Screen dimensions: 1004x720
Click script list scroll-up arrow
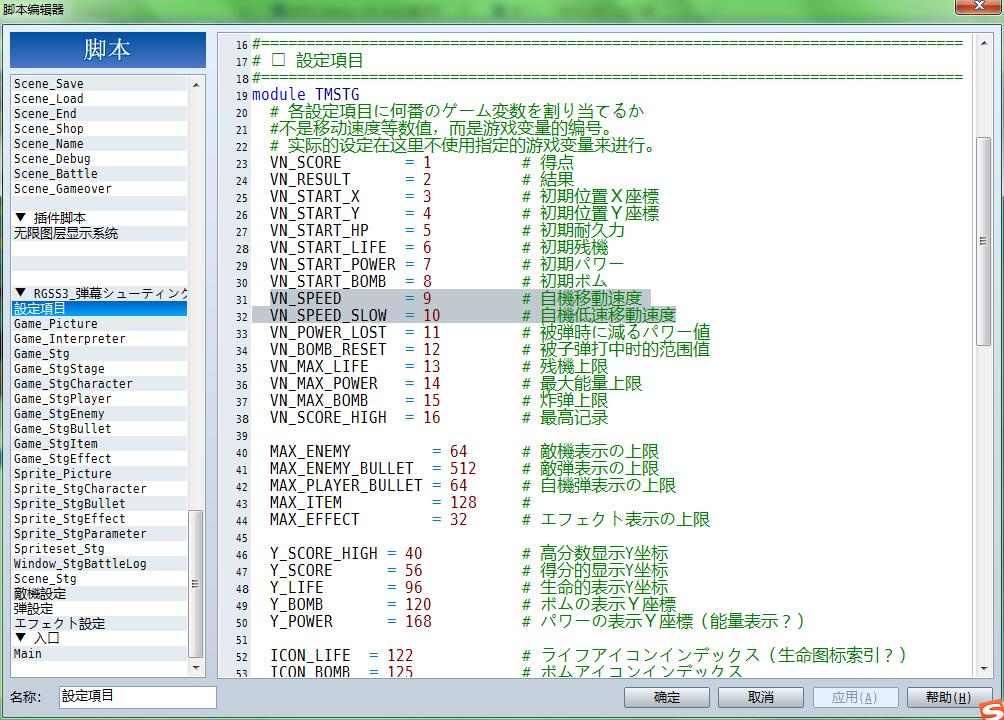pyautogui.click(x=196, y=85)
